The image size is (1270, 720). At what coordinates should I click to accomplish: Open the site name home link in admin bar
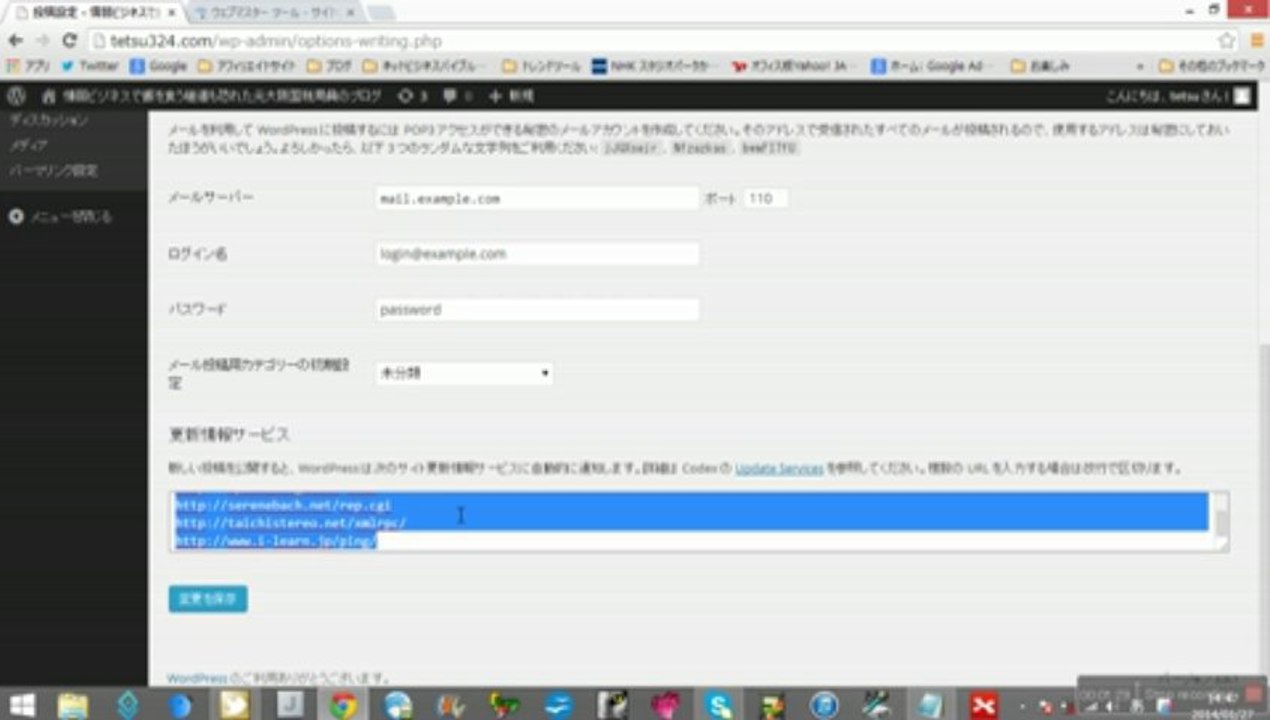[212, 96]
